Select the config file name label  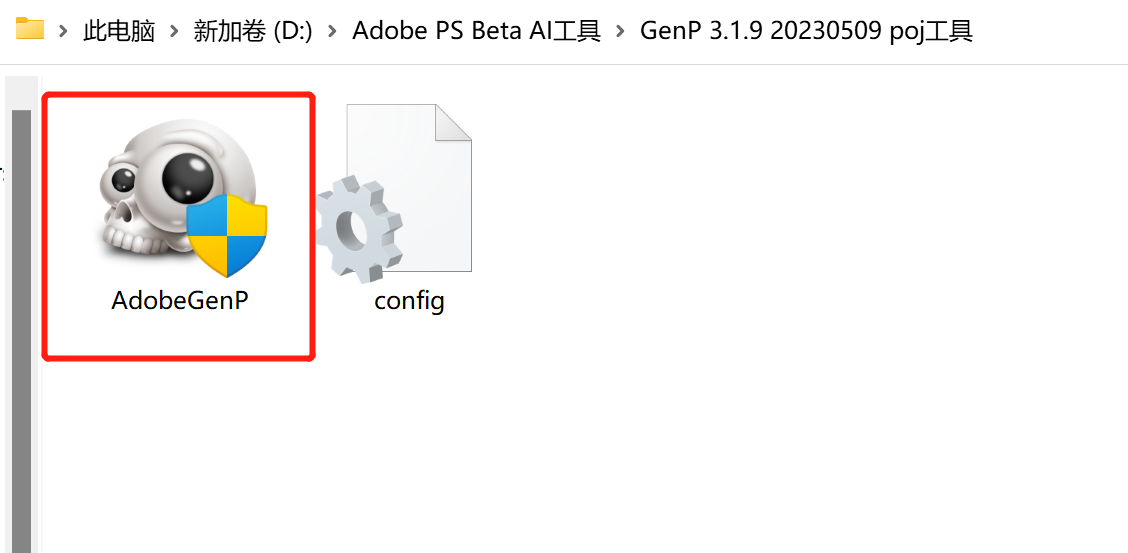409,300
